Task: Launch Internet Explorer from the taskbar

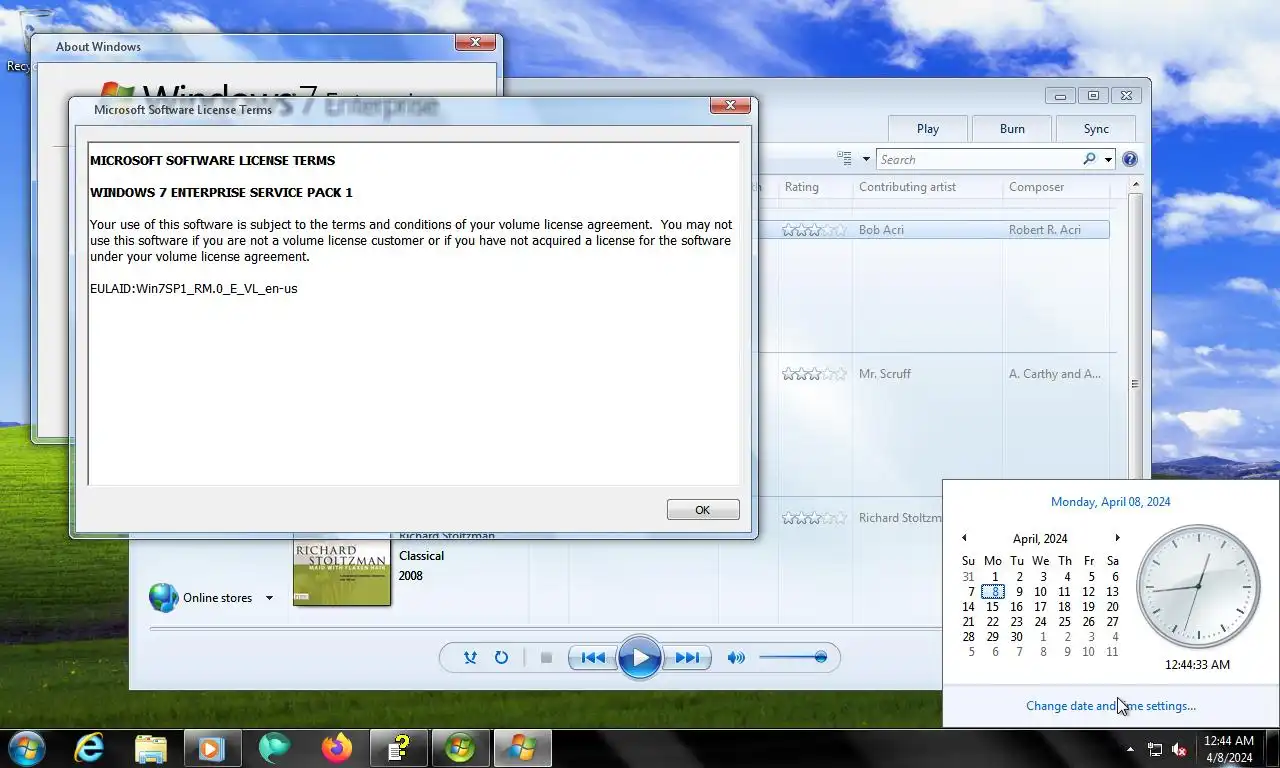Action: (x=89, y=748)
